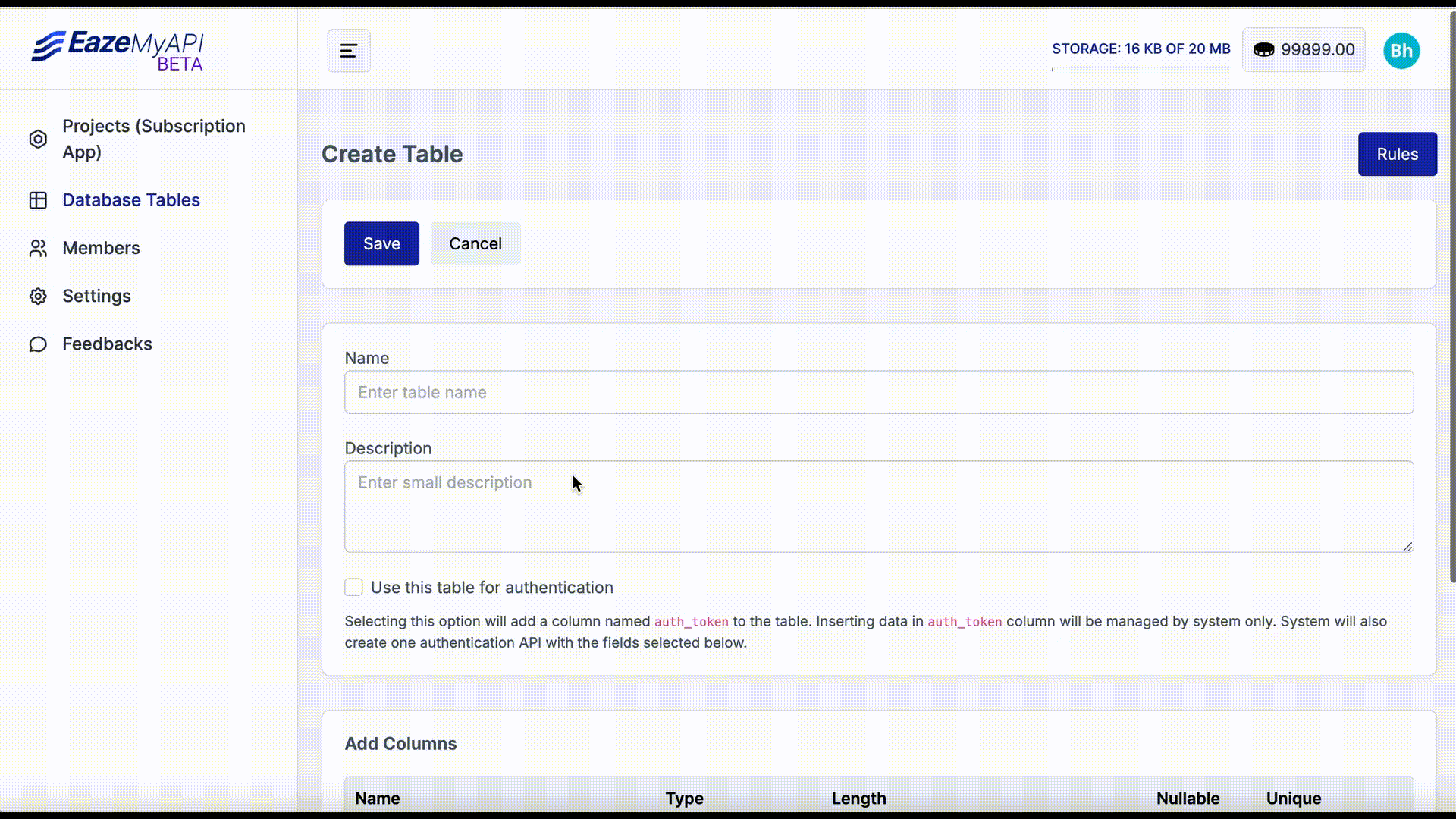Open Database Tables in sidebar
This screenshot has width=1456, height=819.
coord(131,200)
